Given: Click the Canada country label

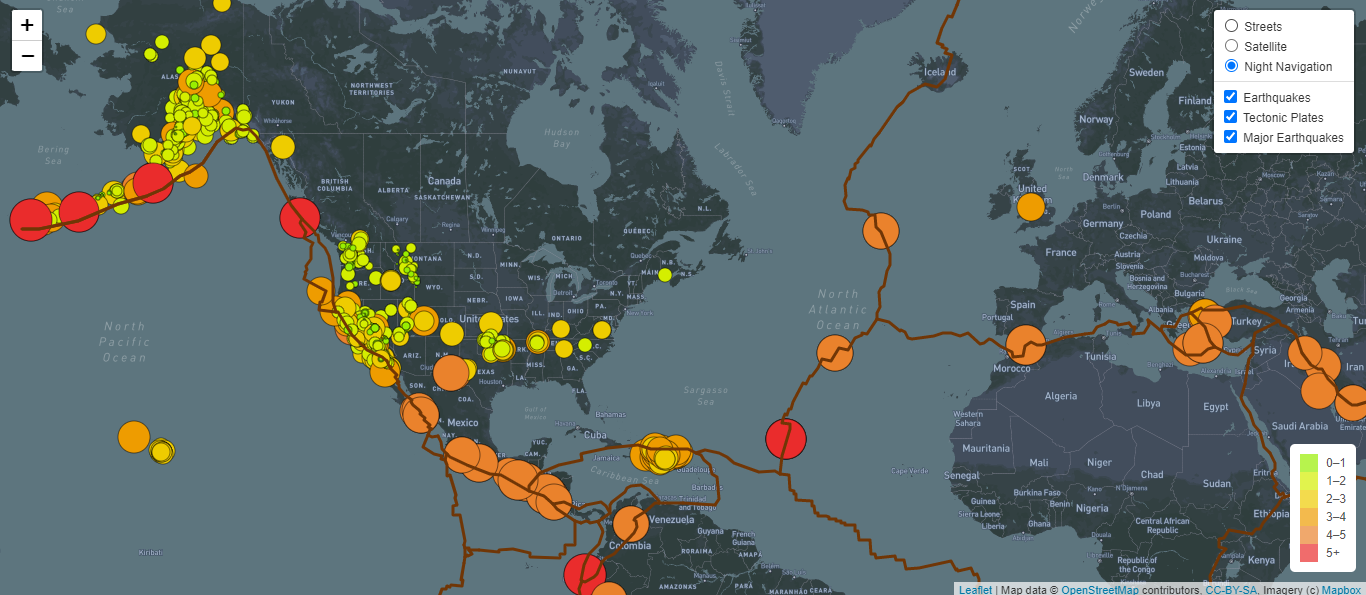Looking at the screenshot, I should click(x=444, y=181).
